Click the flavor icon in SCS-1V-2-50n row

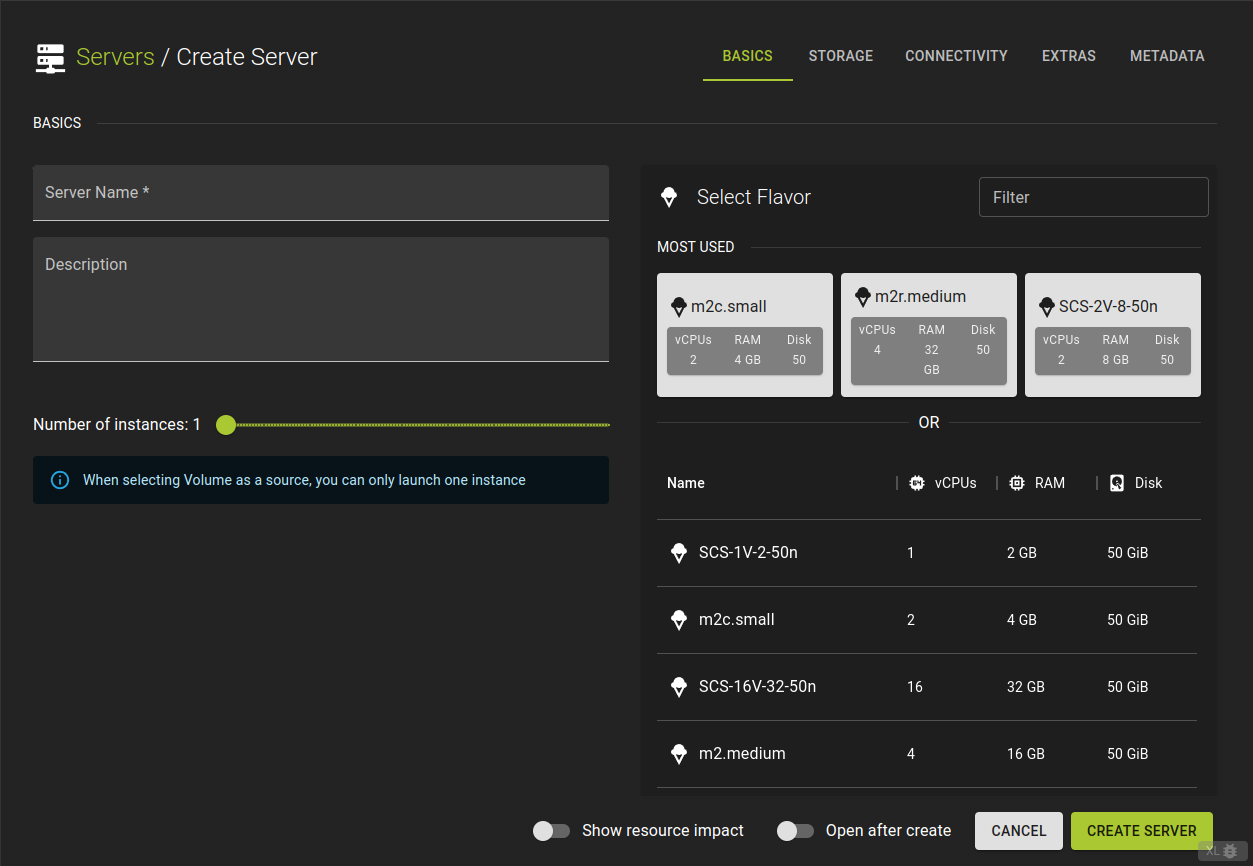coord(679,552)
